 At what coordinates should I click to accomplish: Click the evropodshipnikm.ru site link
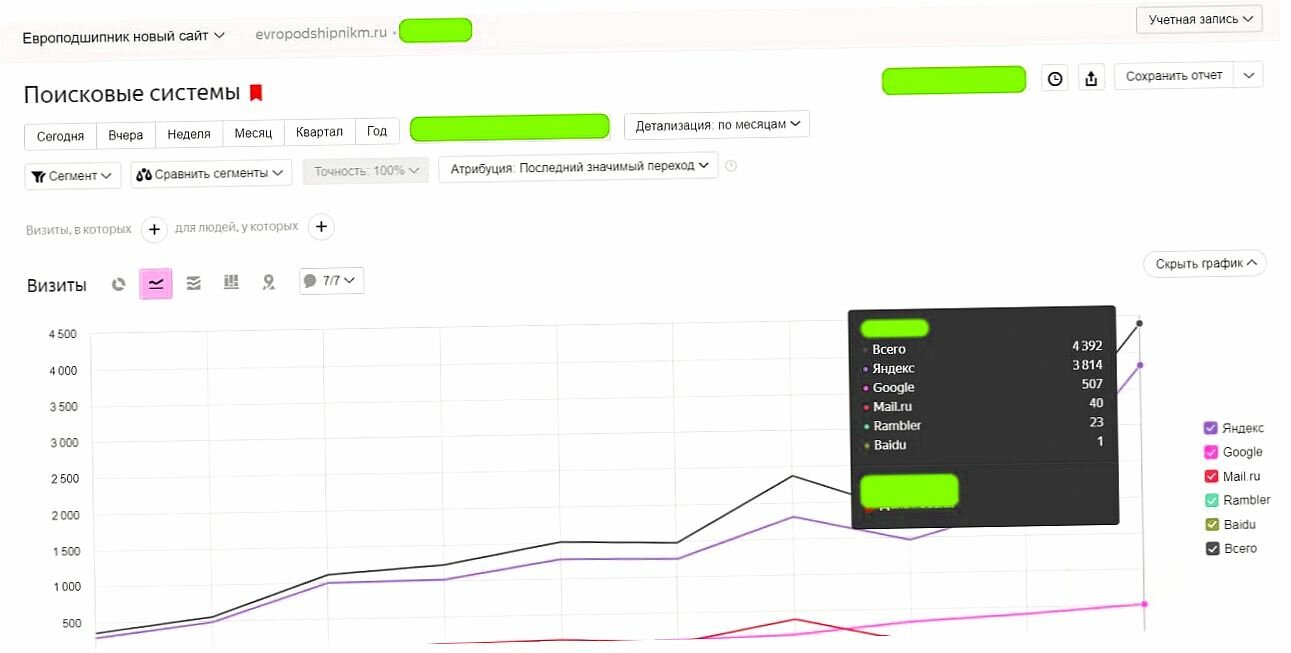(x=321, y=32)
